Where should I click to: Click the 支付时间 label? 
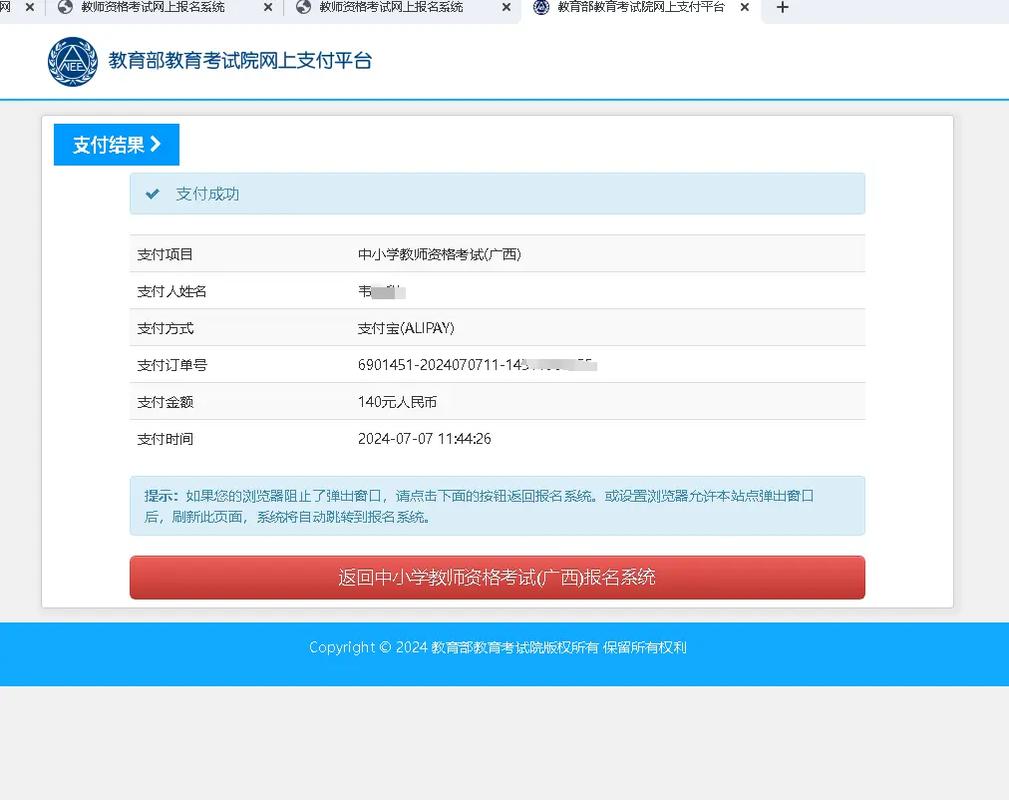(165, 439)
